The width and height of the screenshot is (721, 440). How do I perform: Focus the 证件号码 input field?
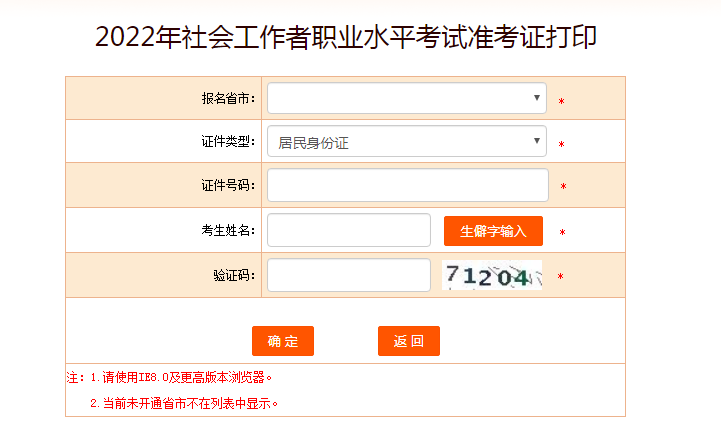click(408, 186)
